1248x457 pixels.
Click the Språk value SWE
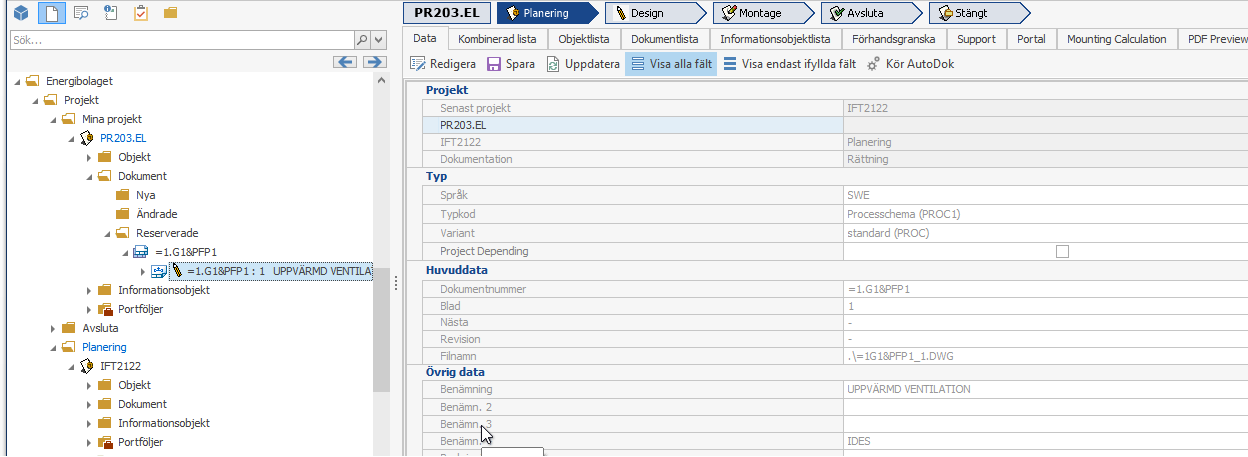pos(858,196)
